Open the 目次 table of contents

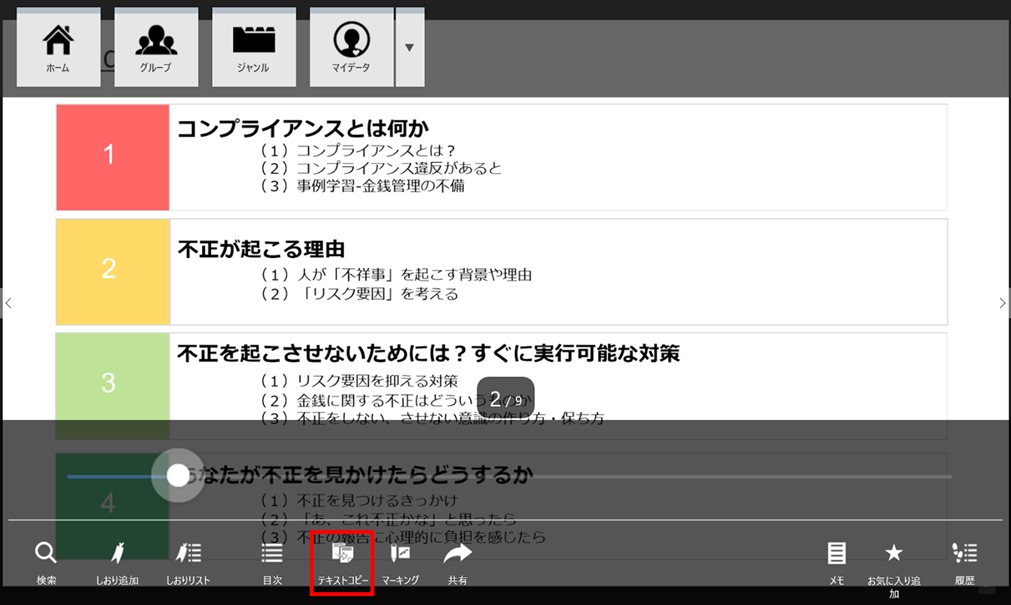coord(272,563)
